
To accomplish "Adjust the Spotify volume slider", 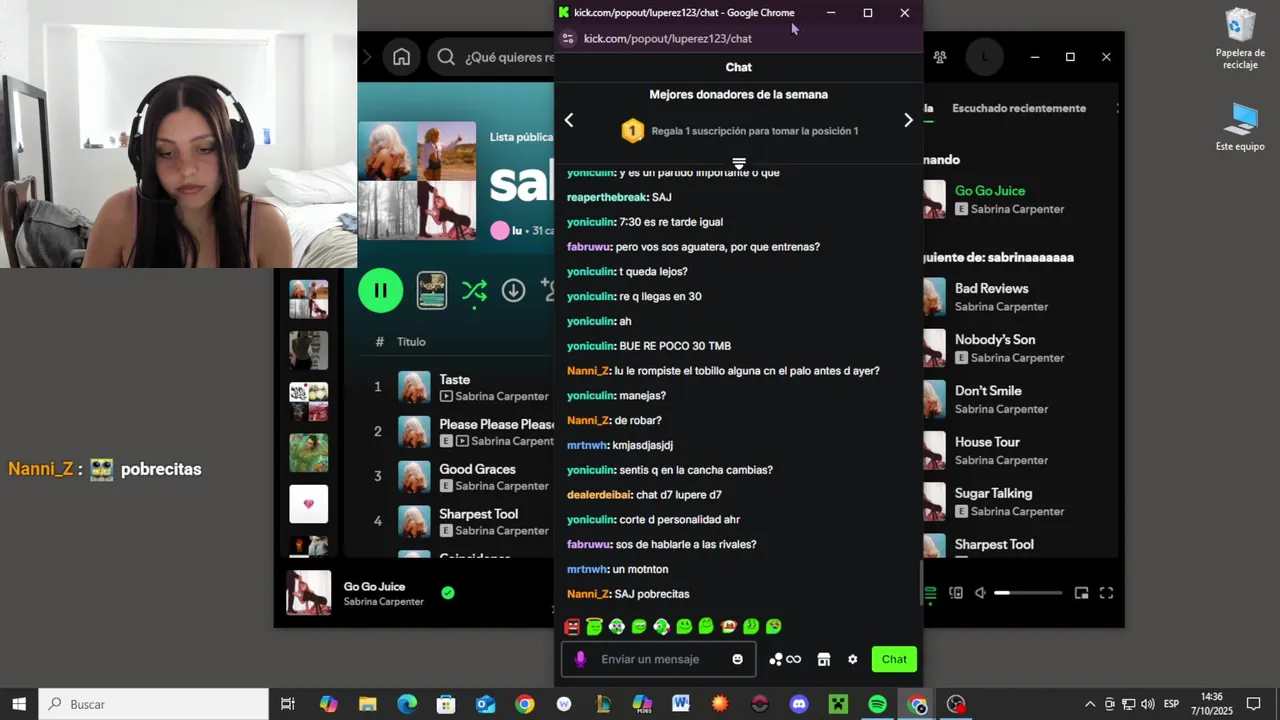I will point(1028,593).
